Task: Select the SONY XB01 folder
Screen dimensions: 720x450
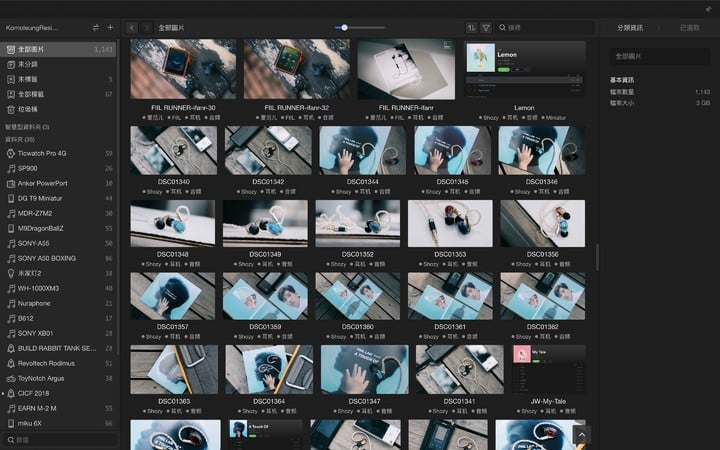Action: coord(58,333)
